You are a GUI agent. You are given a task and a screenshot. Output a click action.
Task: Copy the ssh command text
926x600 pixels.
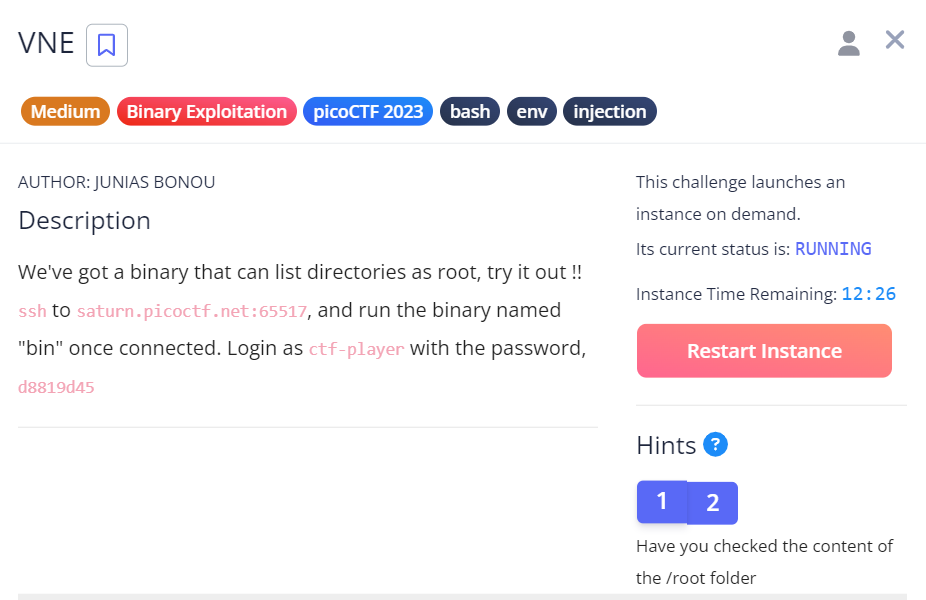[32, 311]
